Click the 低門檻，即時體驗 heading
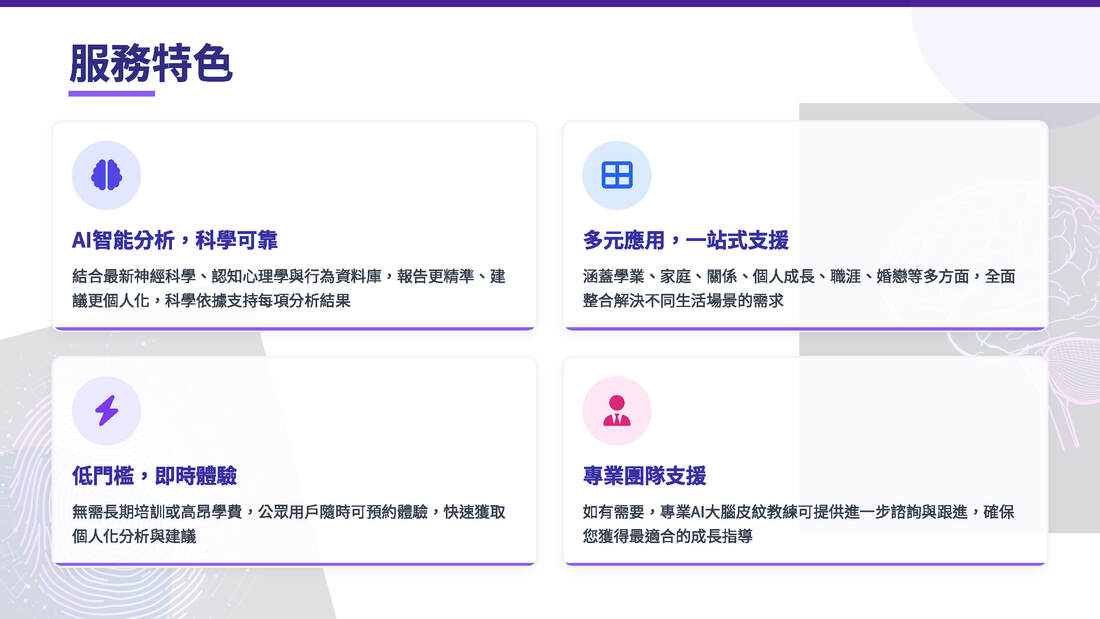The width and height of the screenshot is (1100, 619). 154,476
